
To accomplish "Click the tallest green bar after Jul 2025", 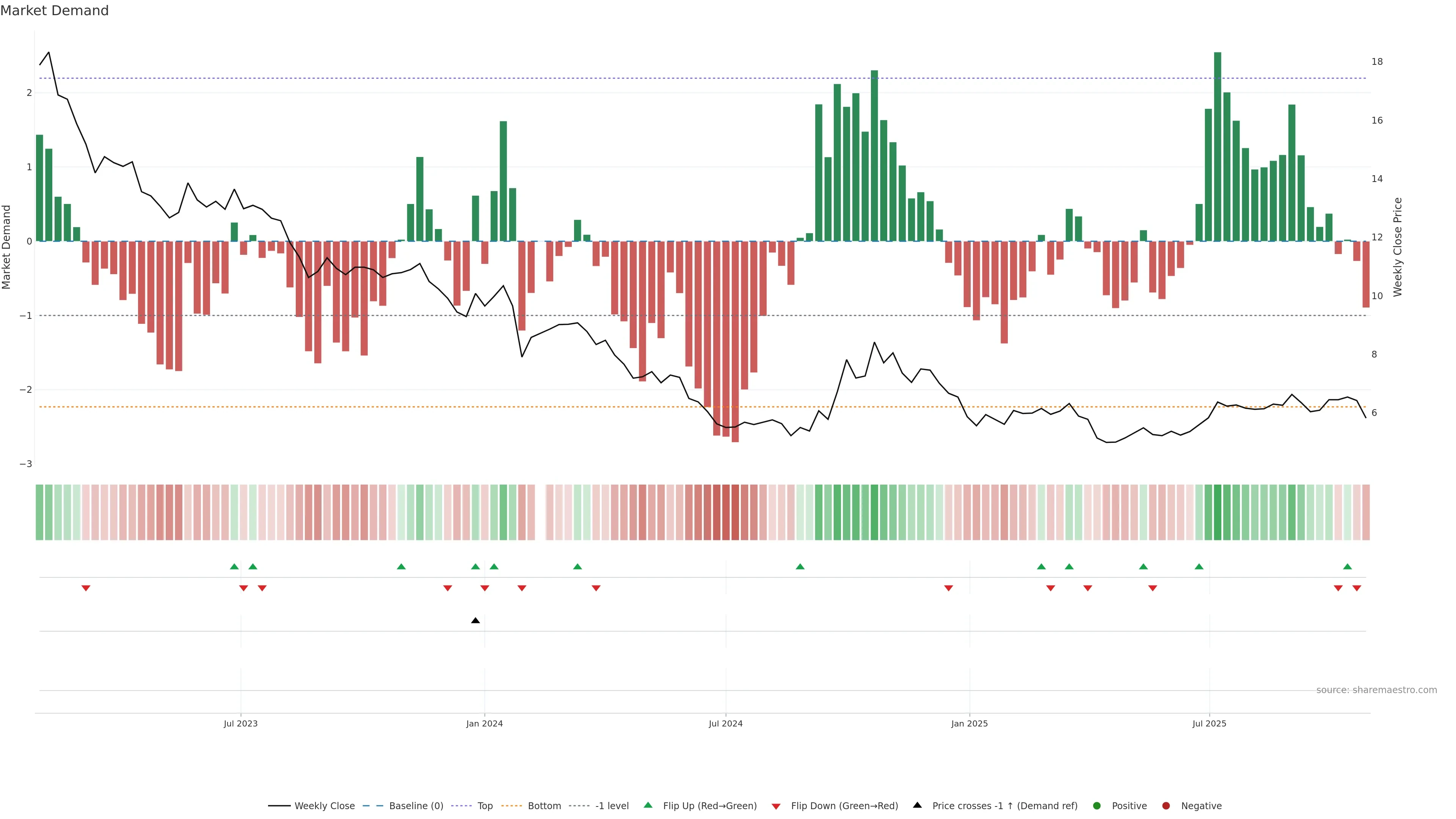I will [1218, 147].
